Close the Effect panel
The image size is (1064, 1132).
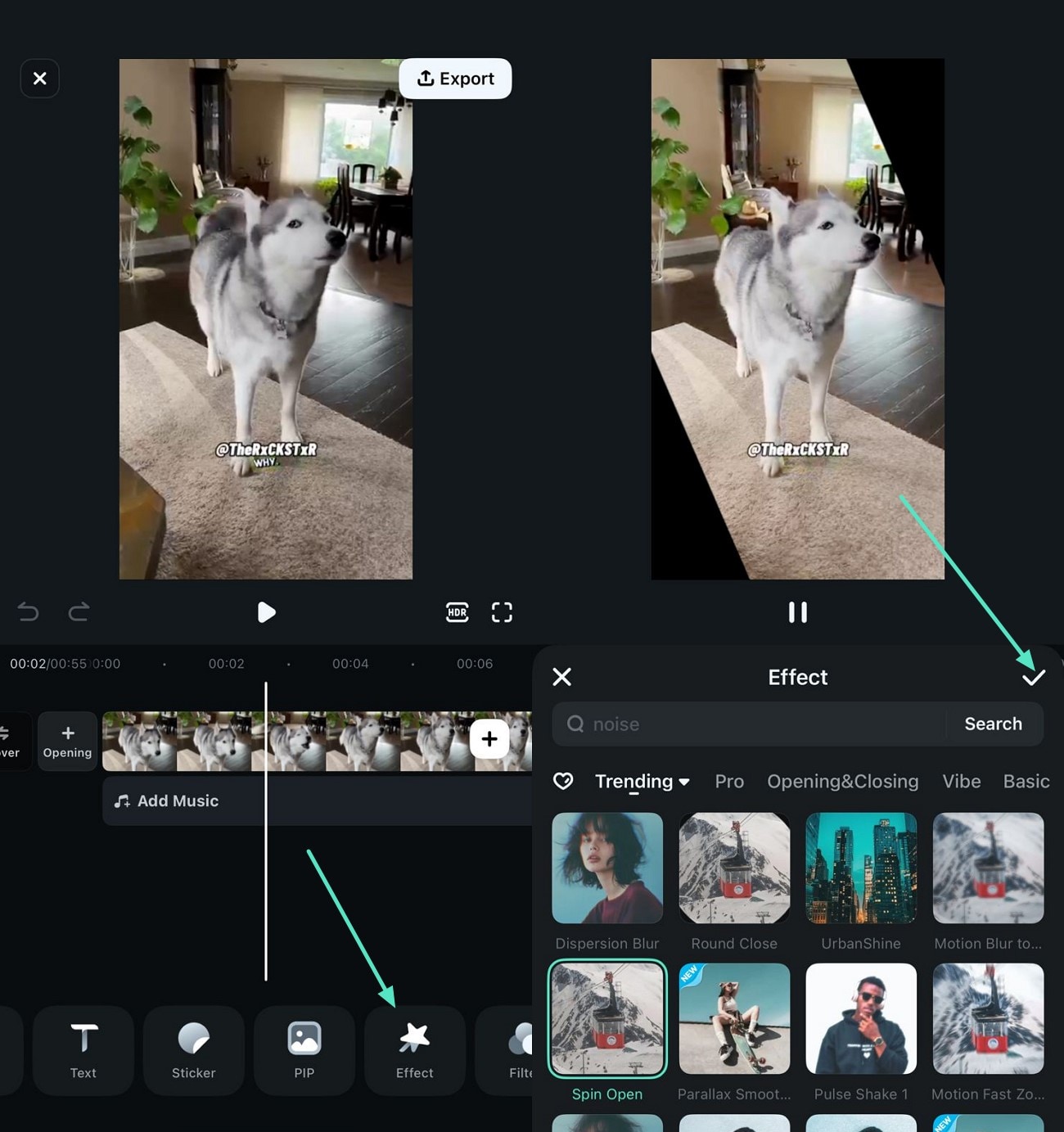point(561,677)
